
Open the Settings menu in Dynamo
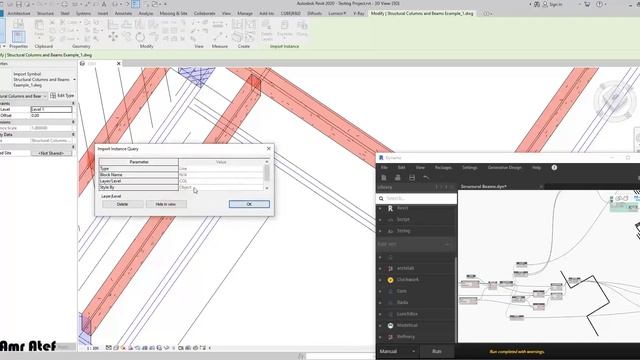pos(470,168)
